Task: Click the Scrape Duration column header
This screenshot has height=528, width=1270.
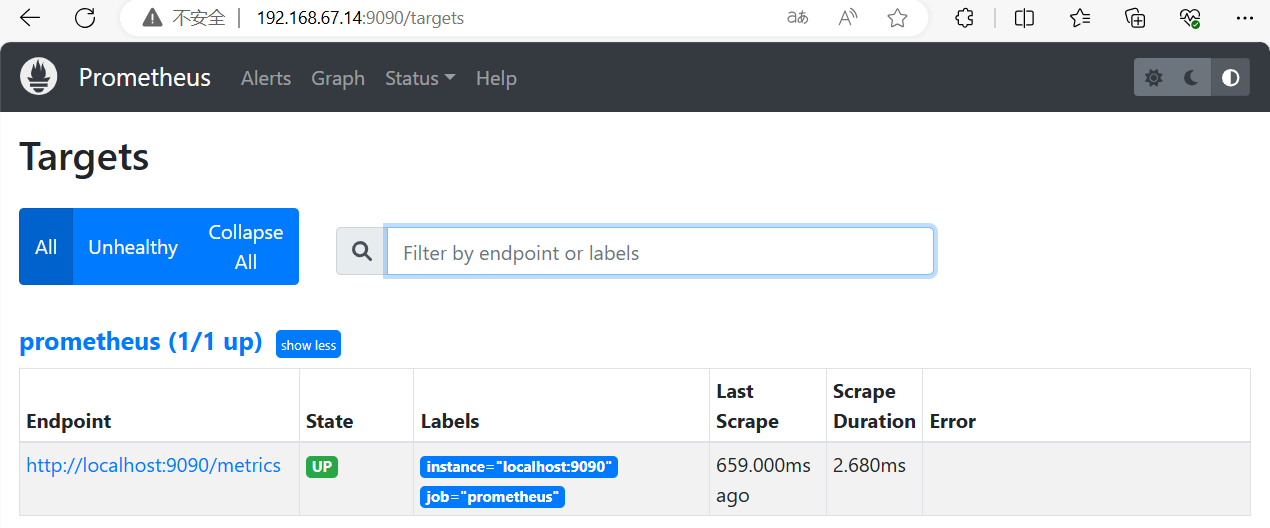Action: 874,406
